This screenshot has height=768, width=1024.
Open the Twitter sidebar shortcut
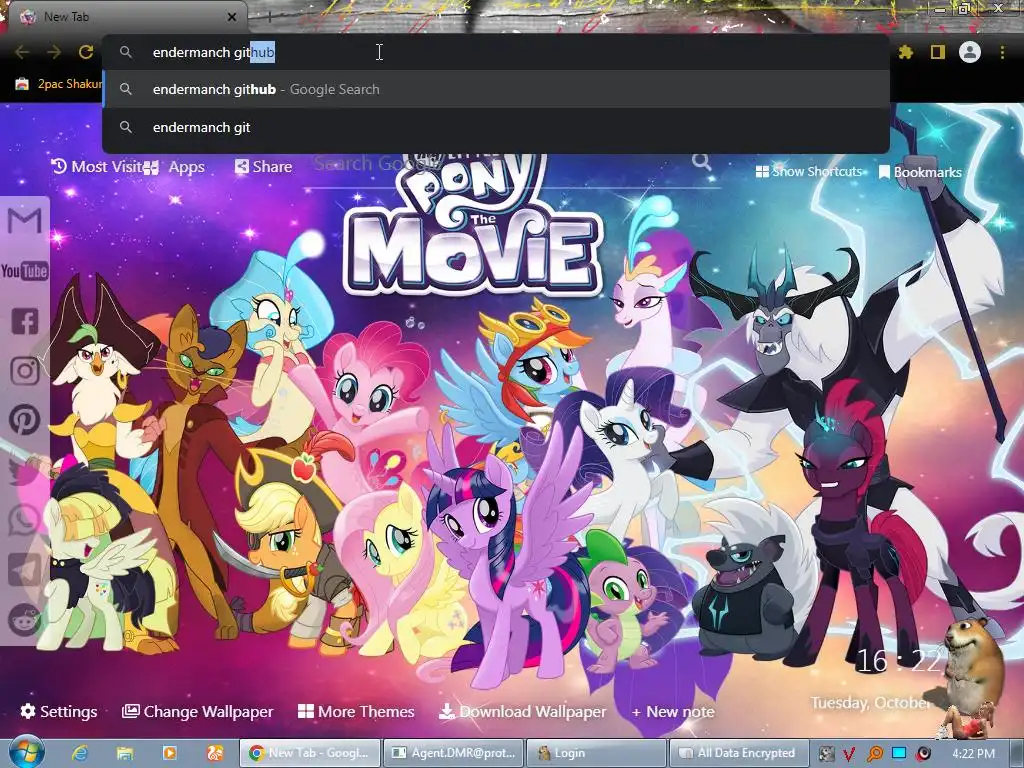(25, 470)
